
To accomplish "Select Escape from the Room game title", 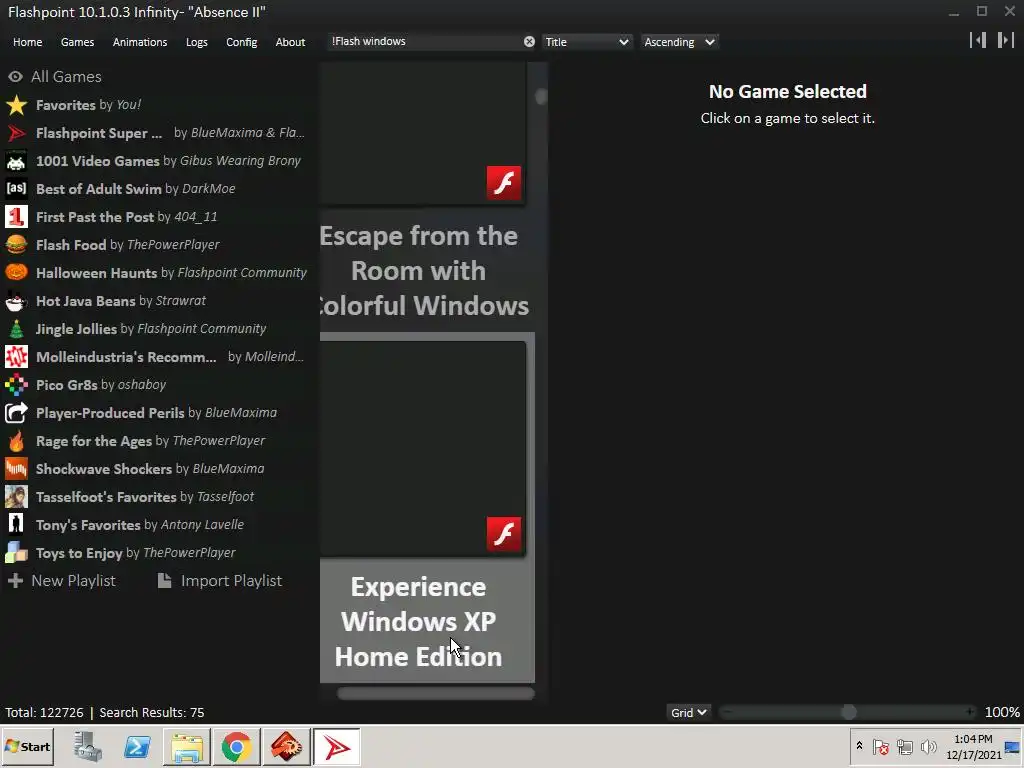I will (x=423, y=270).
